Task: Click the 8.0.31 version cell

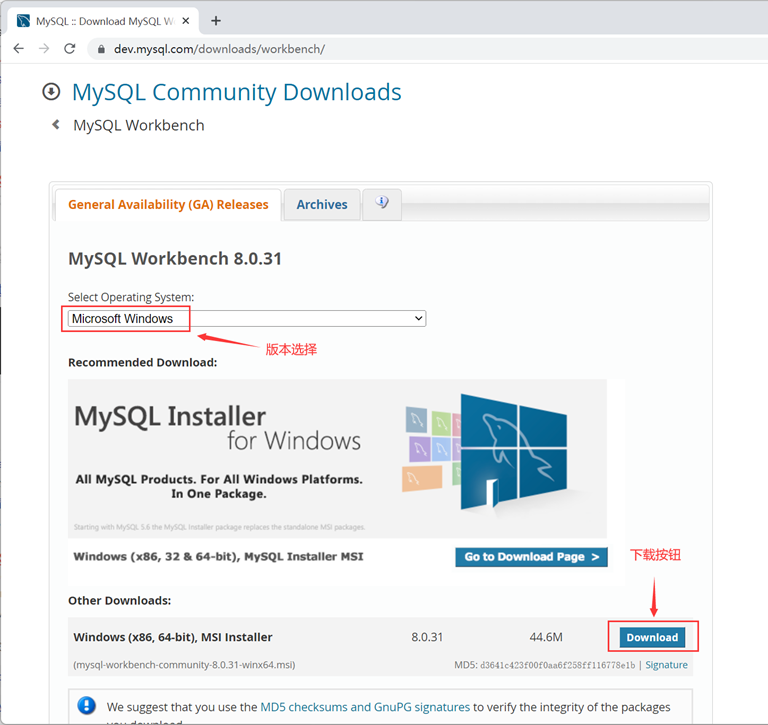Action: click(x=427, y=637)
